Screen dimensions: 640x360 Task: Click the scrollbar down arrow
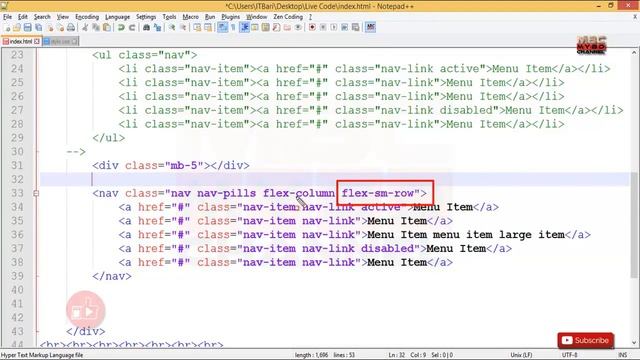point(633,343)
